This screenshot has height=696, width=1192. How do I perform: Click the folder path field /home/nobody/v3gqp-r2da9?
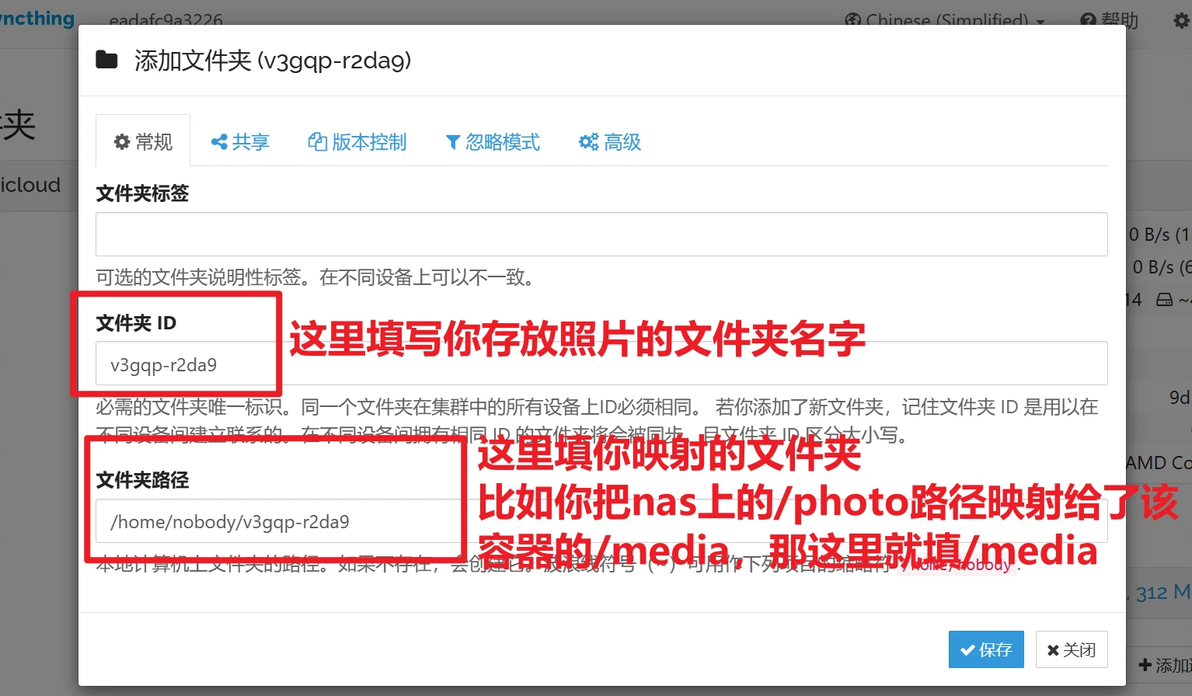pos(601,521)
